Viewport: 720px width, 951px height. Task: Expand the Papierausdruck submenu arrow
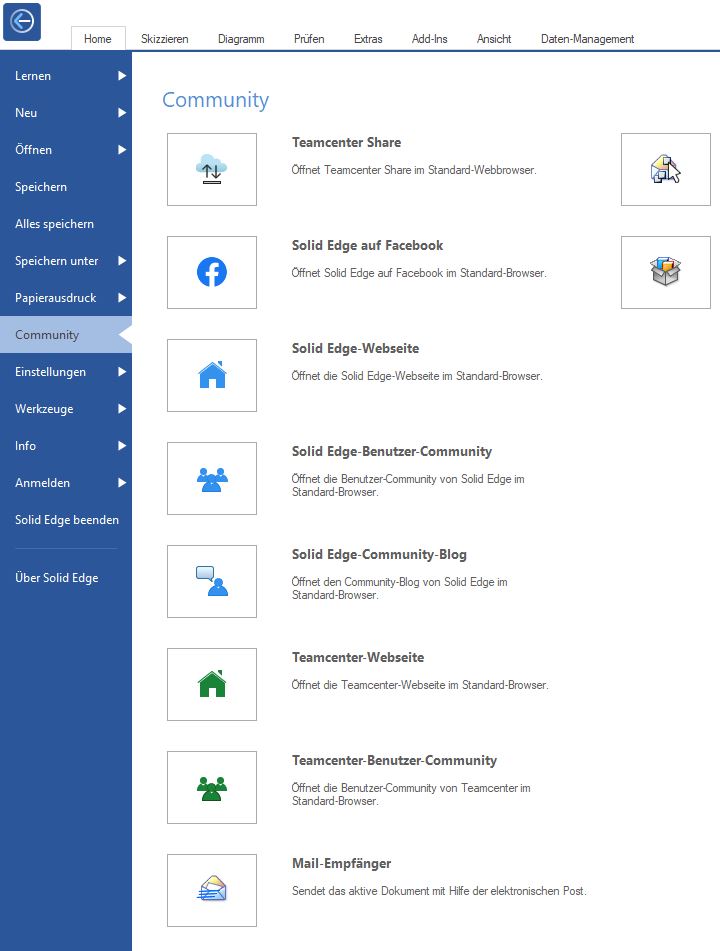click(x=122, y=298)
